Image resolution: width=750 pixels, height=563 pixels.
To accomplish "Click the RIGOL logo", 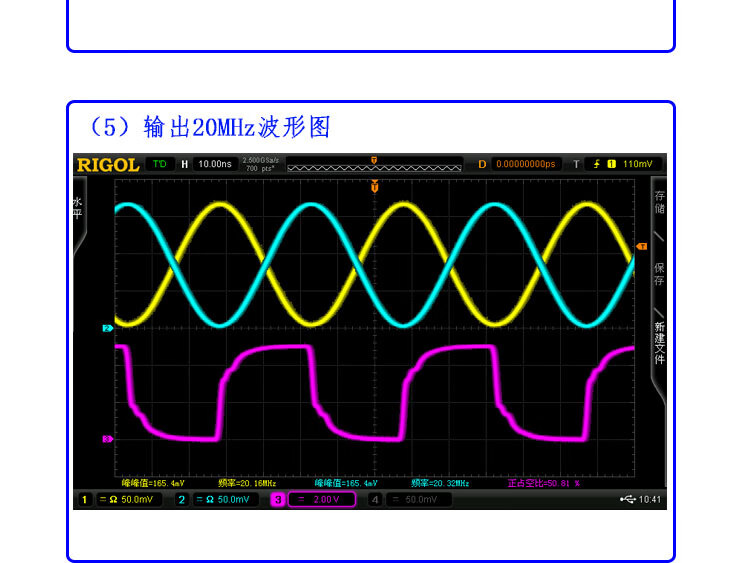I will point(108,165).
